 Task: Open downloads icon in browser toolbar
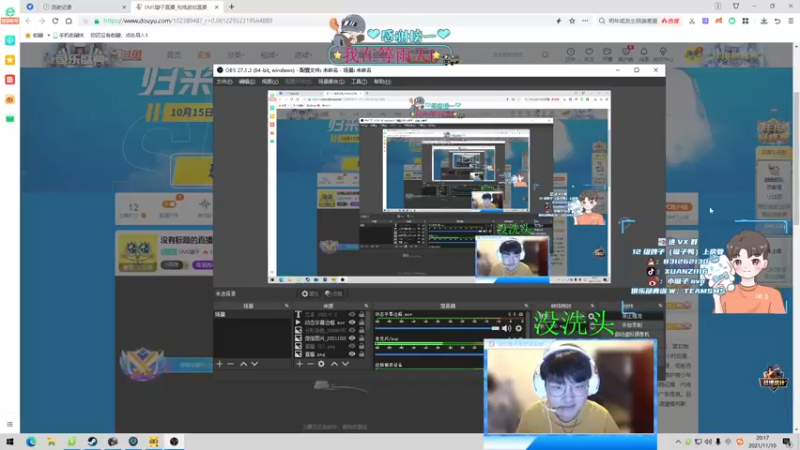point(764,21)
